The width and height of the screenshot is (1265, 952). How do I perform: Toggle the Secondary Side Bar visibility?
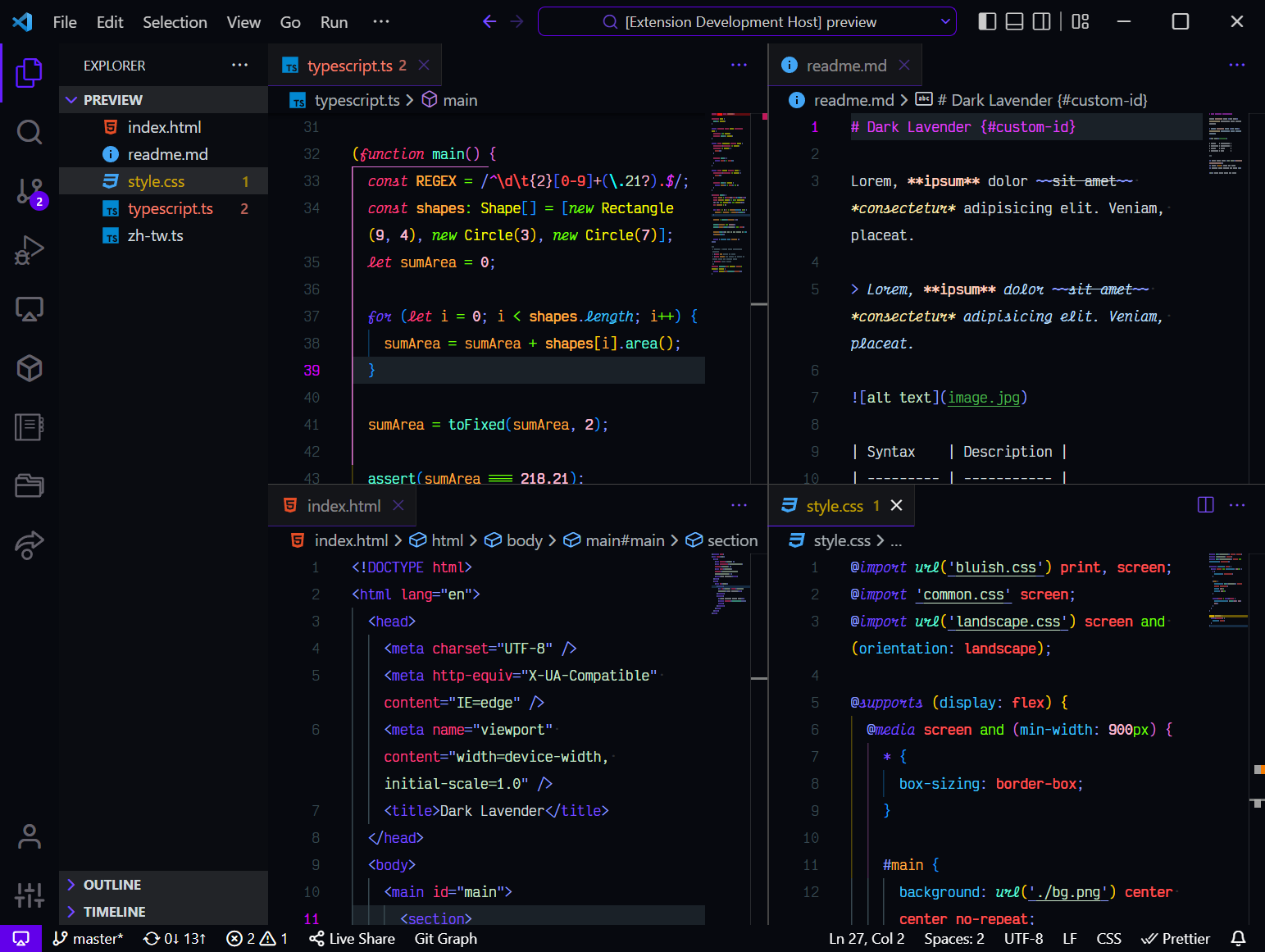(x=1041, y=21)
